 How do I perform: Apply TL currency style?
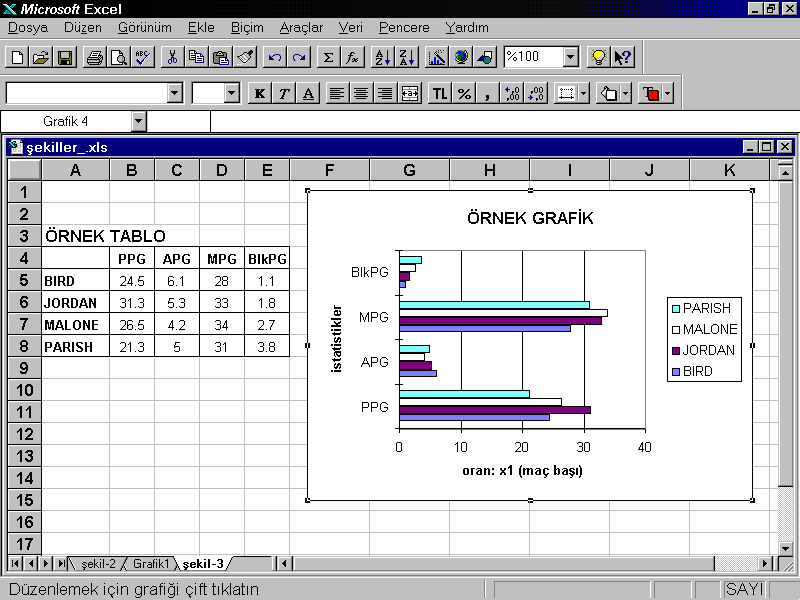coord(440,93)
